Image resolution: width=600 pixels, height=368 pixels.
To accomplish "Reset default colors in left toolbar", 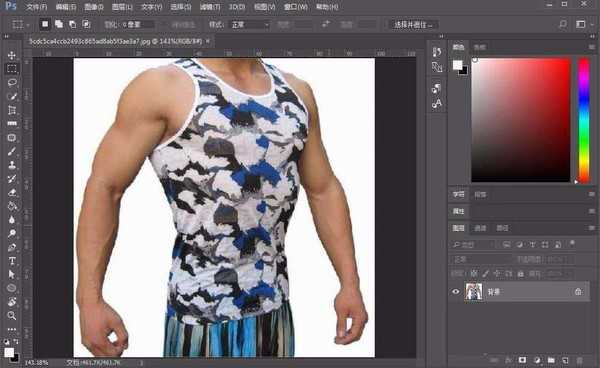I will tap(7, 341).
